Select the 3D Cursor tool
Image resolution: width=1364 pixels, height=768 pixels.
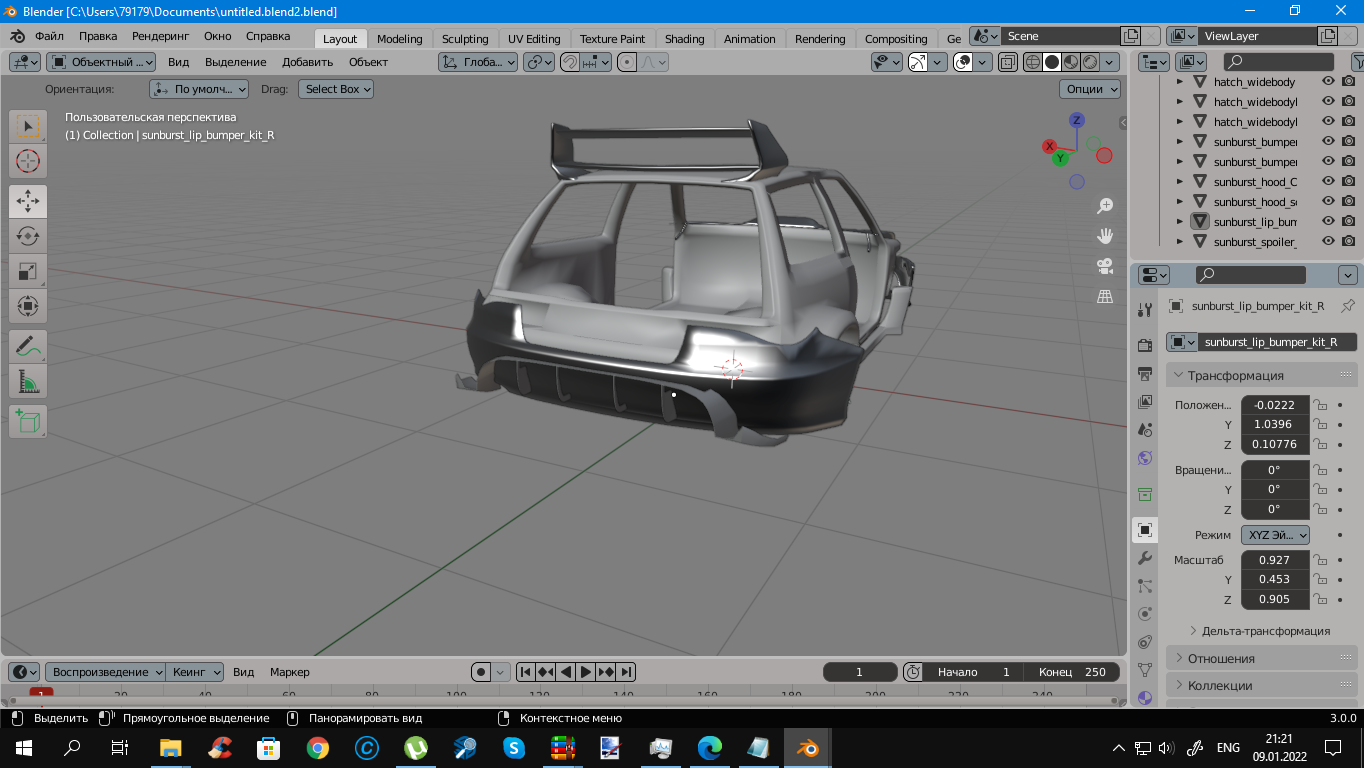tap(28, 160)
